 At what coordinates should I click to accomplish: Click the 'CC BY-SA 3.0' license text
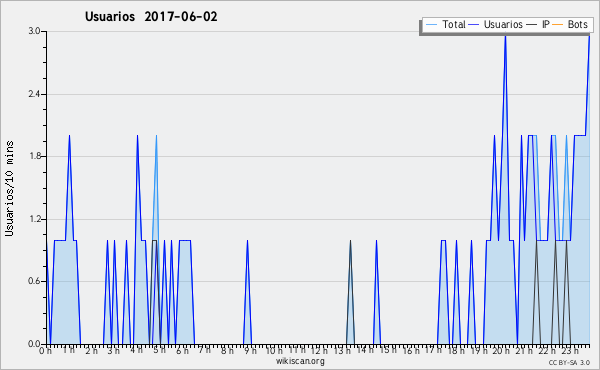pyautogui.click(x=569, y=362)
